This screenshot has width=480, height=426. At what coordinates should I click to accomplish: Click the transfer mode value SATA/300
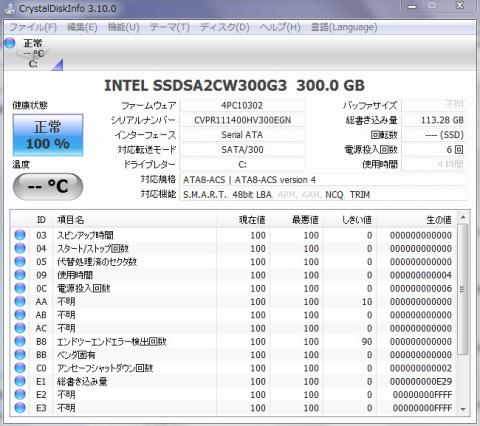click(242, 149)
